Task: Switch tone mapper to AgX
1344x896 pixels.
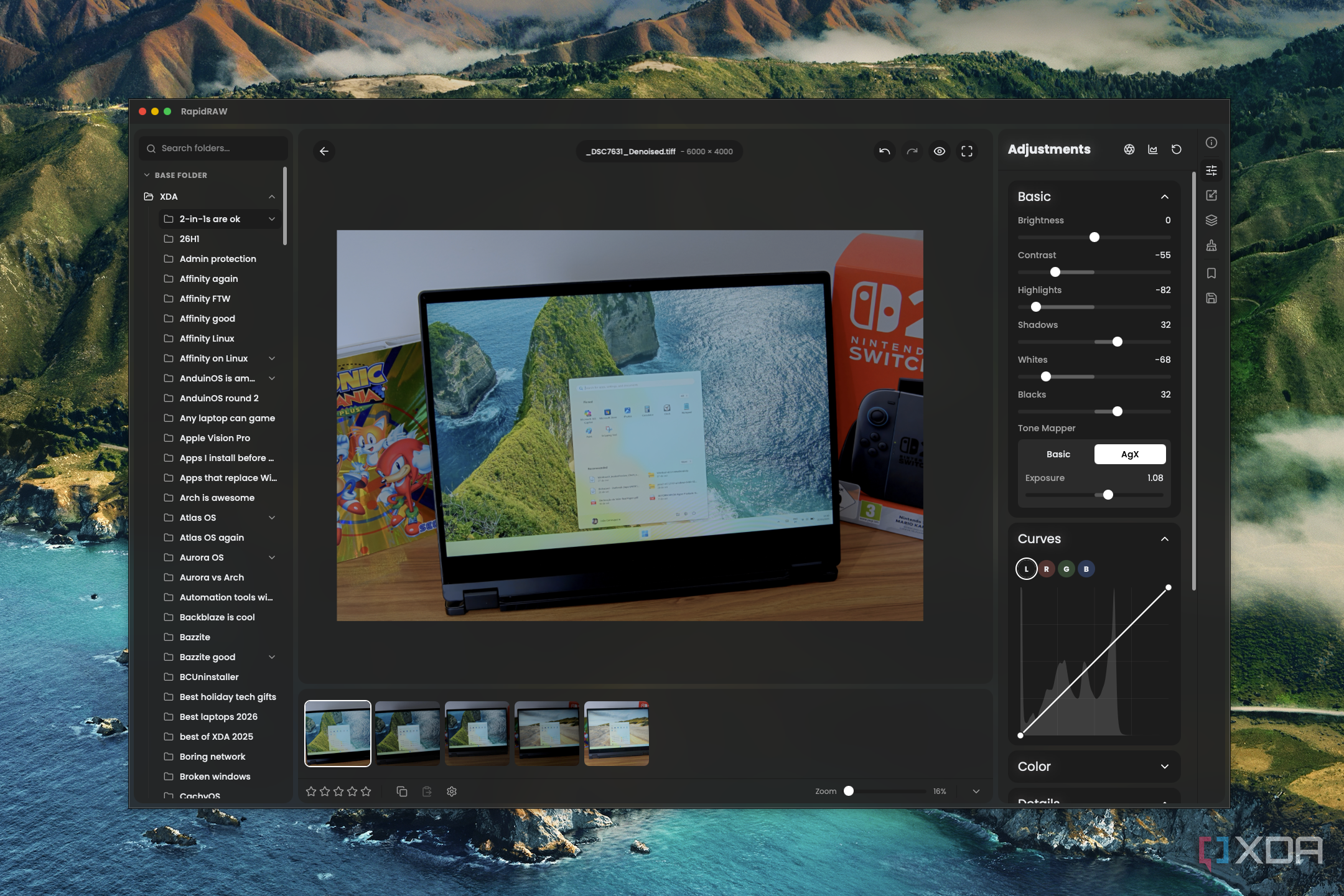Action: [x=1130, y=454]
